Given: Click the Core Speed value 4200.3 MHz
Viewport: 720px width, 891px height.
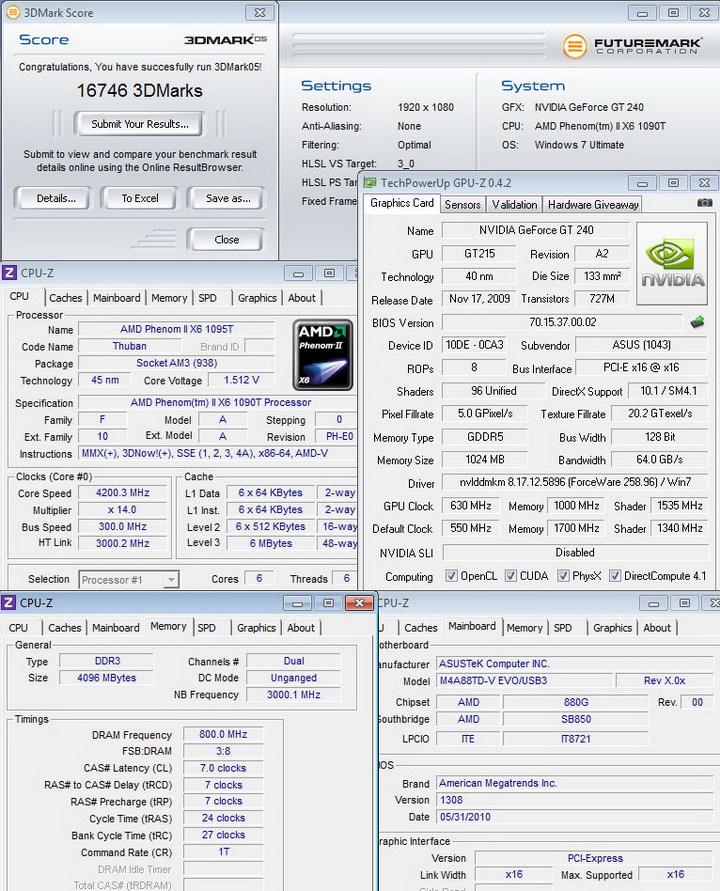Looking at the screenshot, I should tap(122, 493).
